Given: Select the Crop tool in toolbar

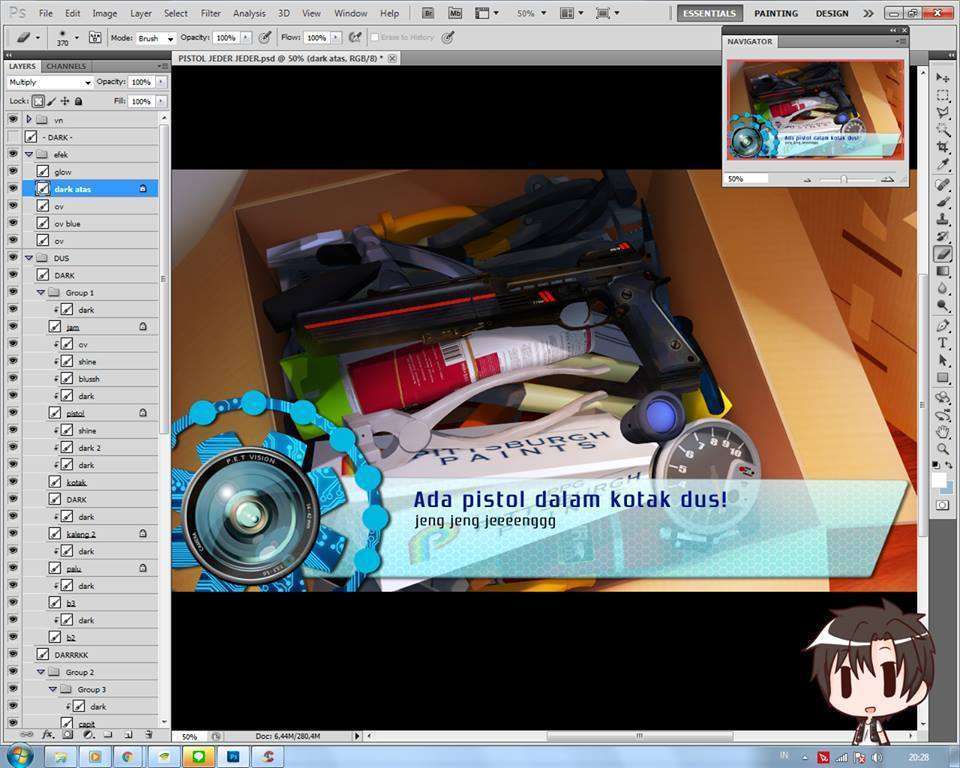Looking at the screenshot, I should [x=942, y=147].
